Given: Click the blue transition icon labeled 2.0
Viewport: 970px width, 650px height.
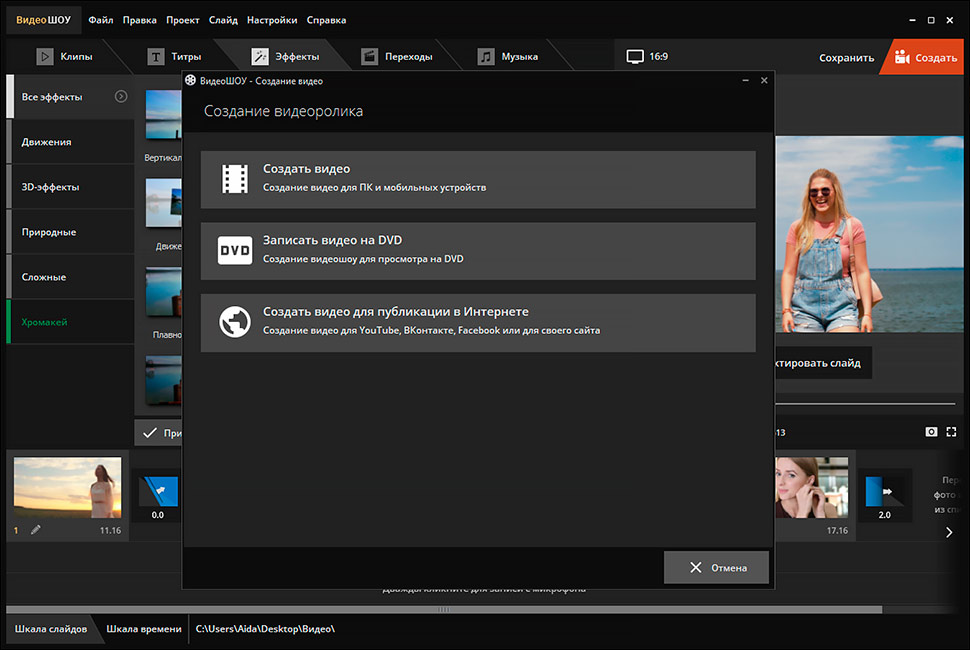Looking at the screenshot, I should point(883,492).
